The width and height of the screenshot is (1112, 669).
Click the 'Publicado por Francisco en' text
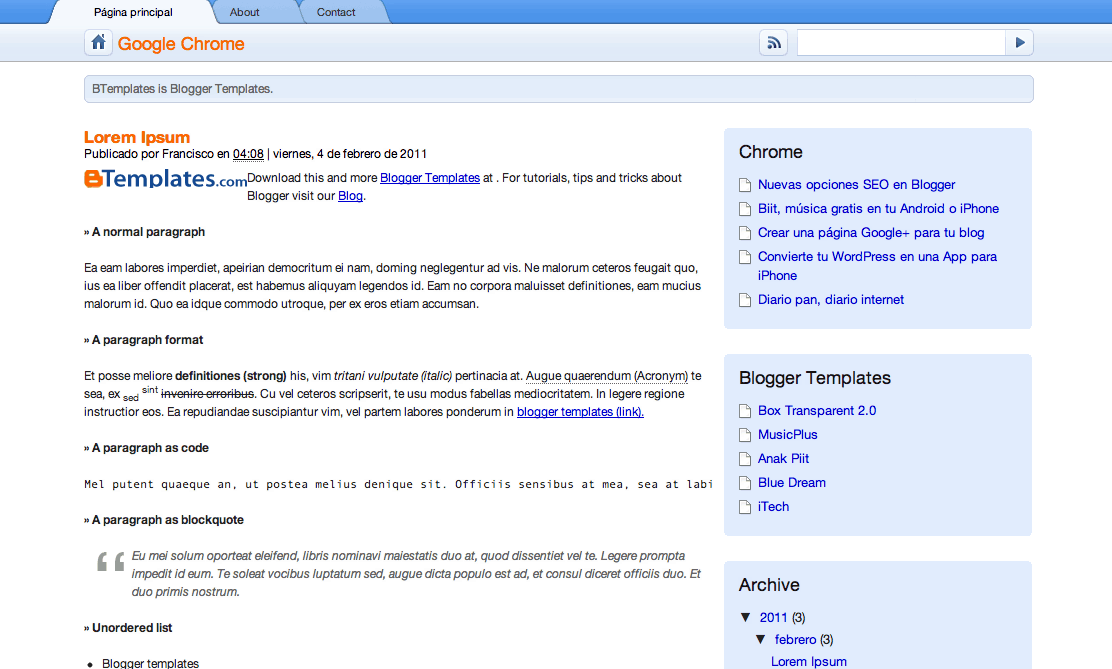click(157, 154)
